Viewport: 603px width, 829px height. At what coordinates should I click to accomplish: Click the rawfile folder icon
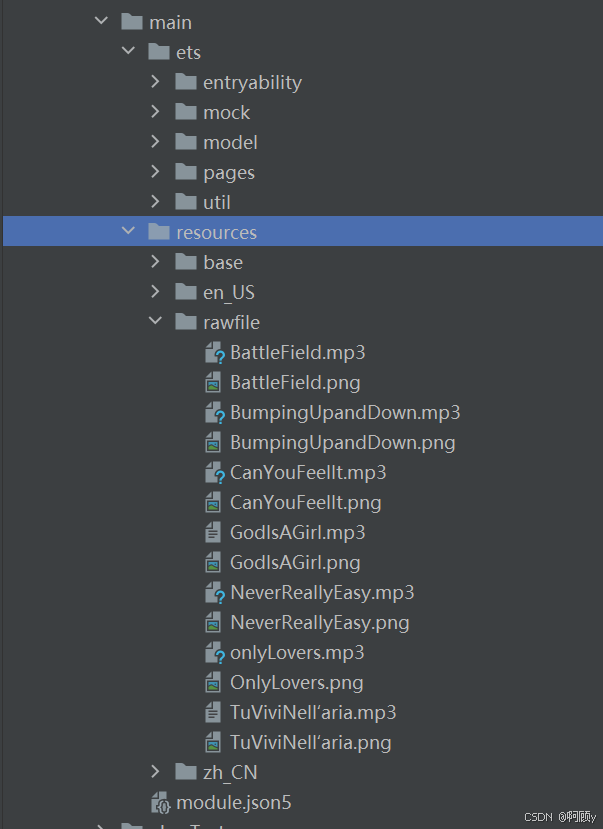pos(185,322)
